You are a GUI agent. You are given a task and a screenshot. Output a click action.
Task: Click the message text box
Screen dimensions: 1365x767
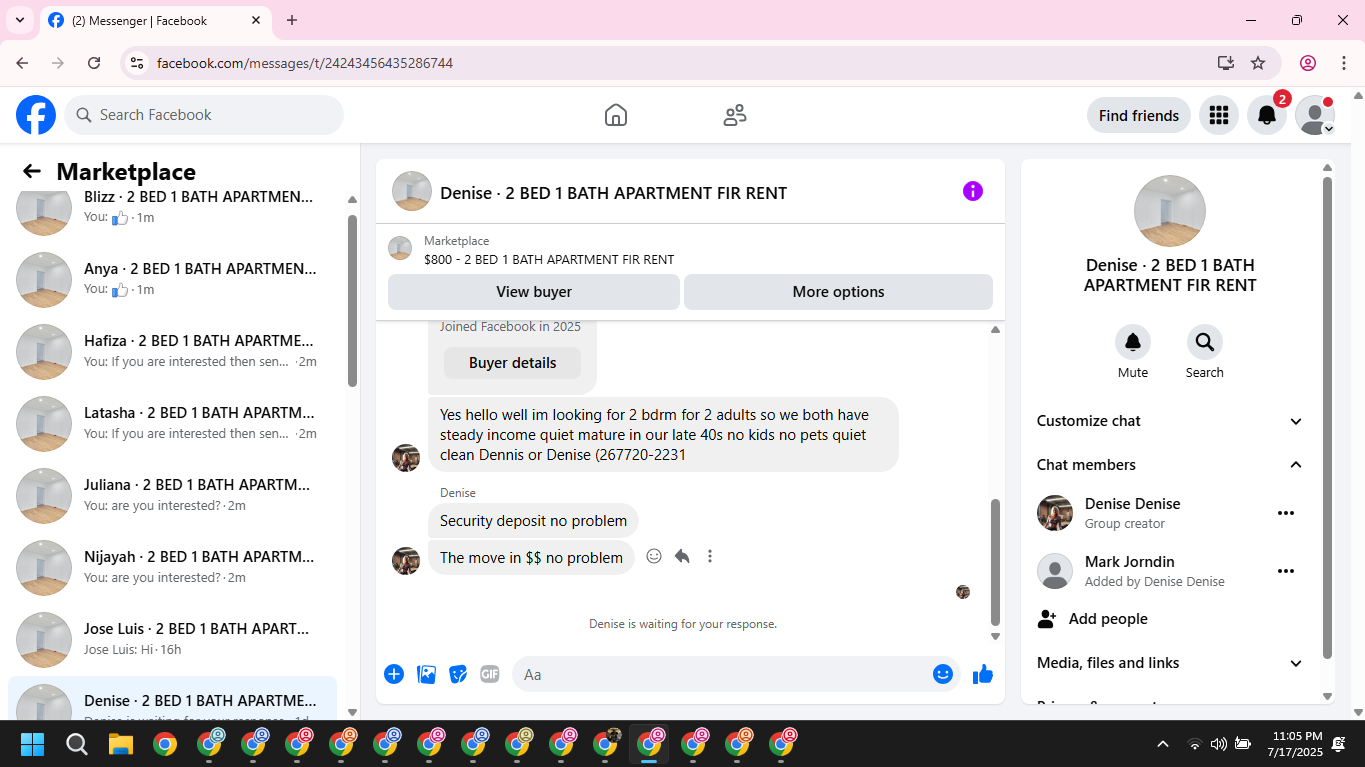(720, 674)
